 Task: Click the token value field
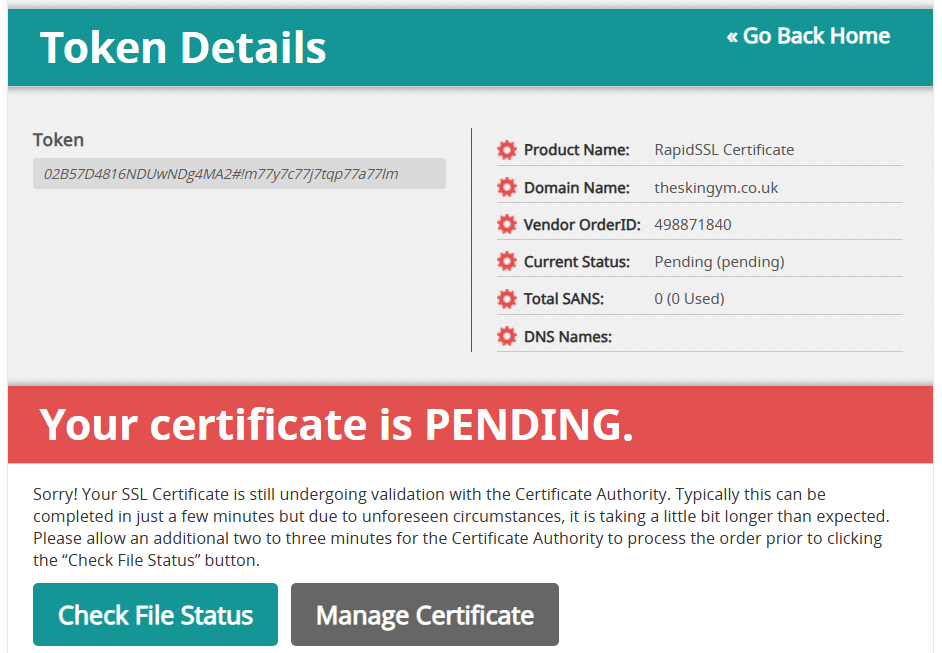coord(239,174)
